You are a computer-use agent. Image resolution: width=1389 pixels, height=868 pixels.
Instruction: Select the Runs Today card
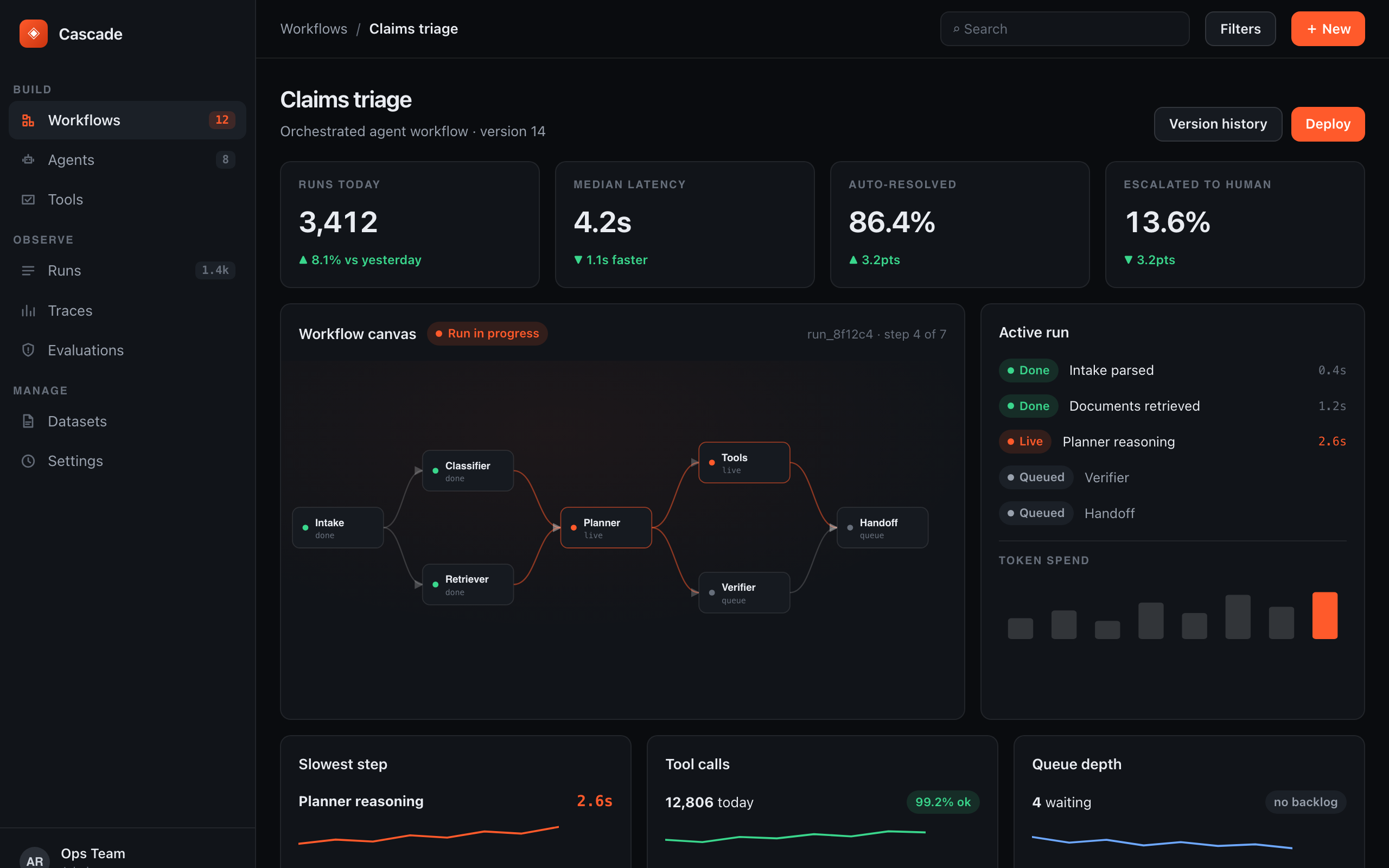[x=410, y=225]
